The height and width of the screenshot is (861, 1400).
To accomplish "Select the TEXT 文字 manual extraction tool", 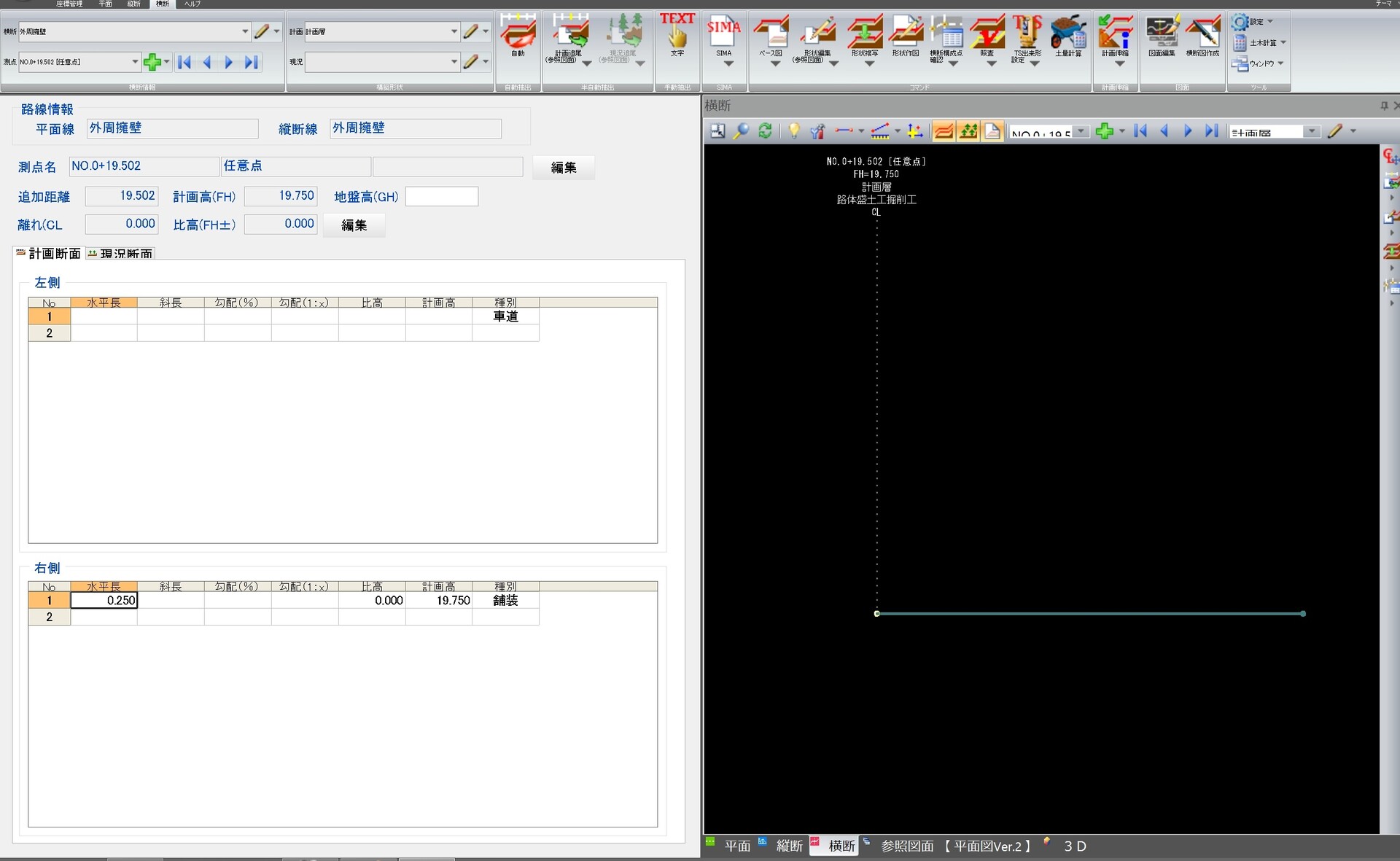I will (x=677, y=35).
